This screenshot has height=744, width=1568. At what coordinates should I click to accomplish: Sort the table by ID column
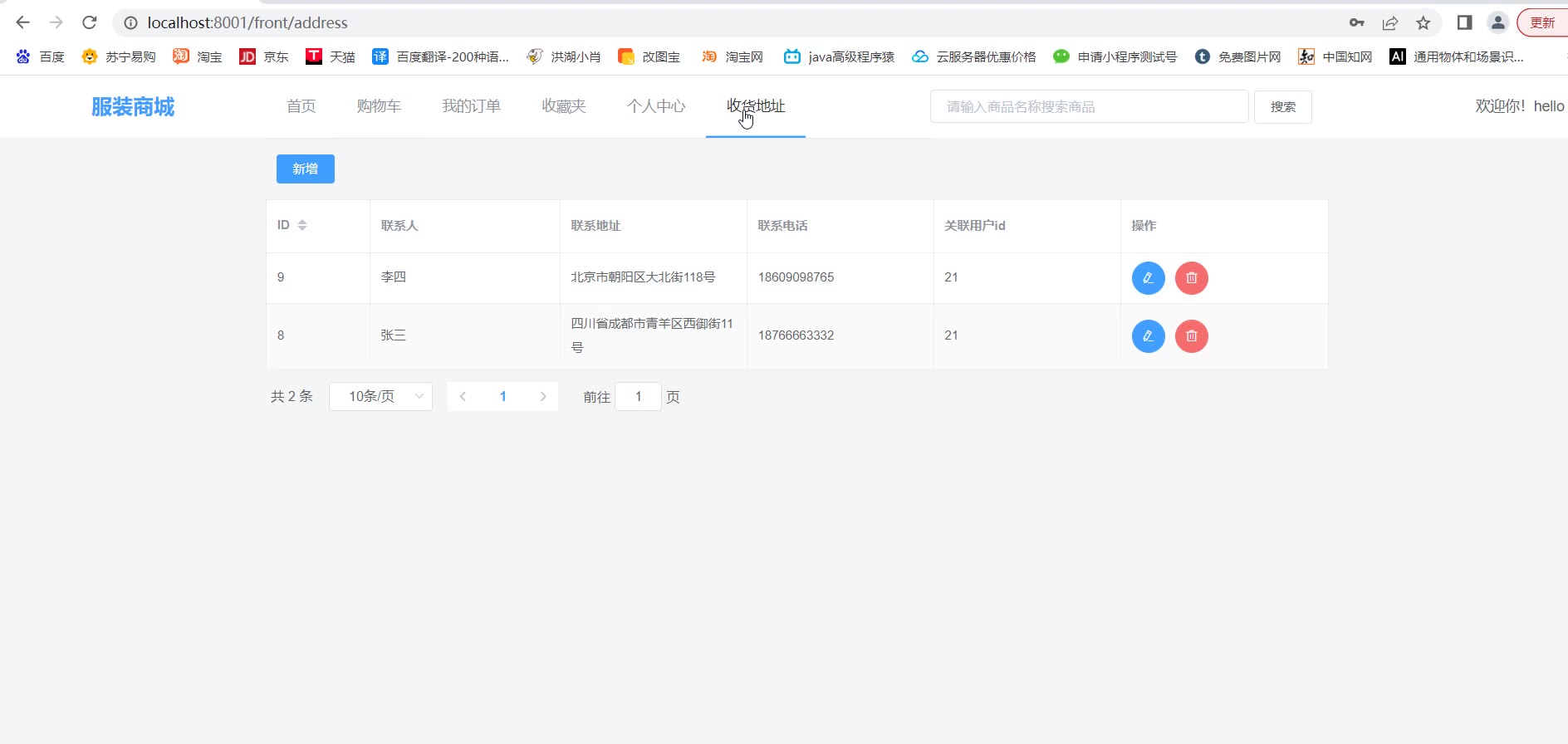[x=302, y=225]
